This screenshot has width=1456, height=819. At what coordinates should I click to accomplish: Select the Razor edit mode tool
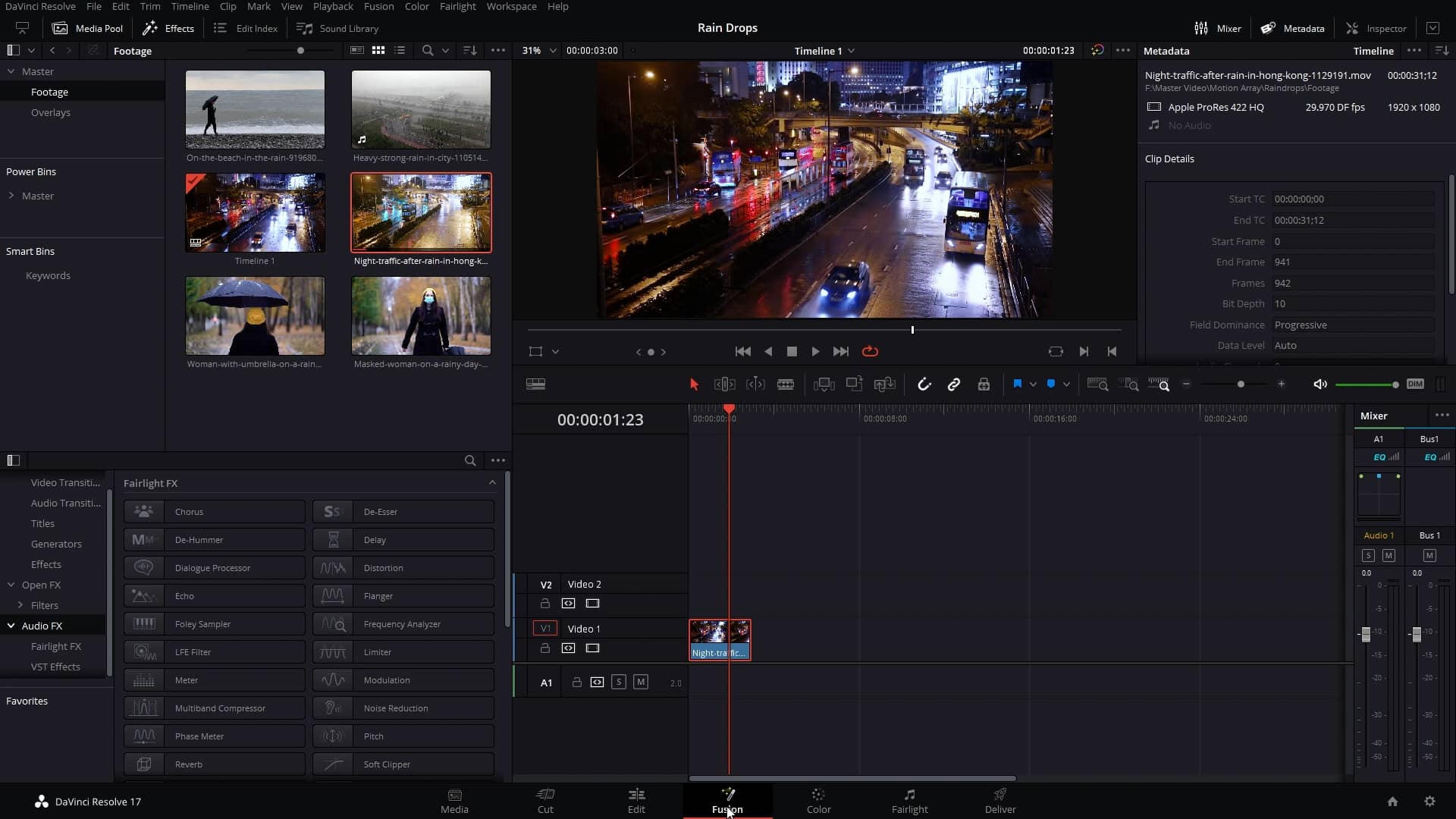point(786,384)
